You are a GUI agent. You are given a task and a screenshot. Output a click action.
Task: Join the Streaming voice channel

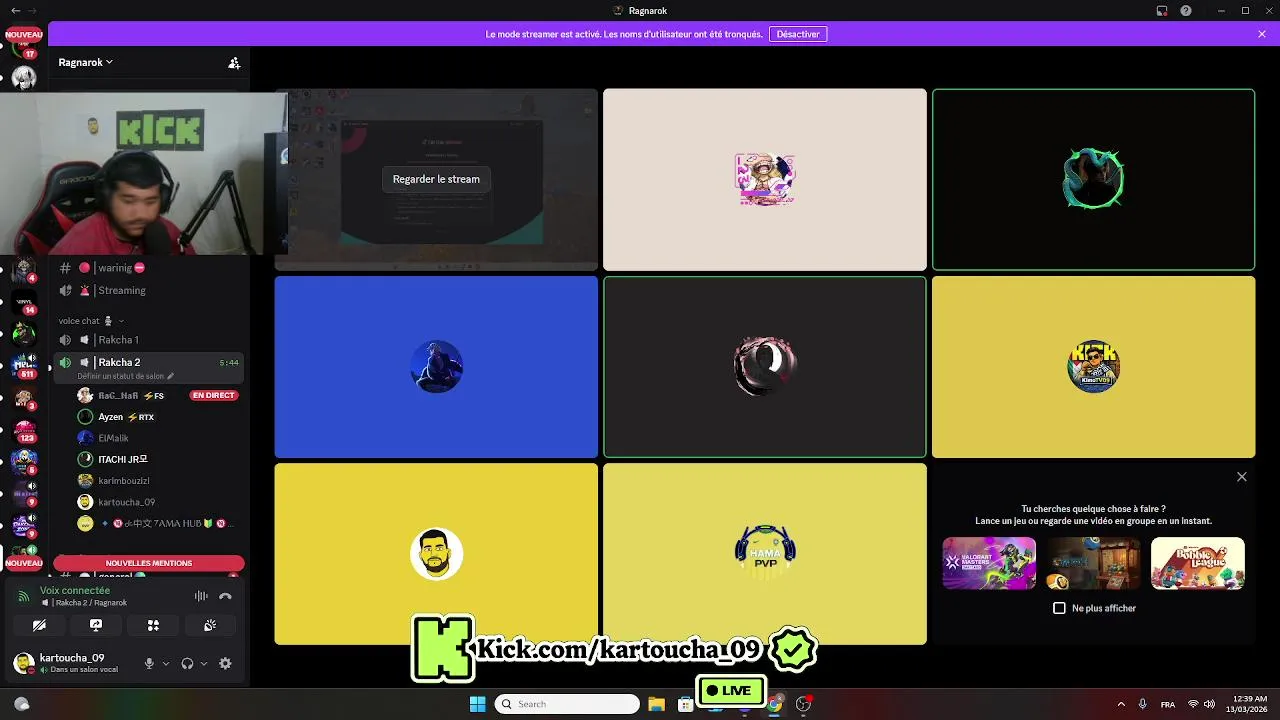(x=149, y=290)
